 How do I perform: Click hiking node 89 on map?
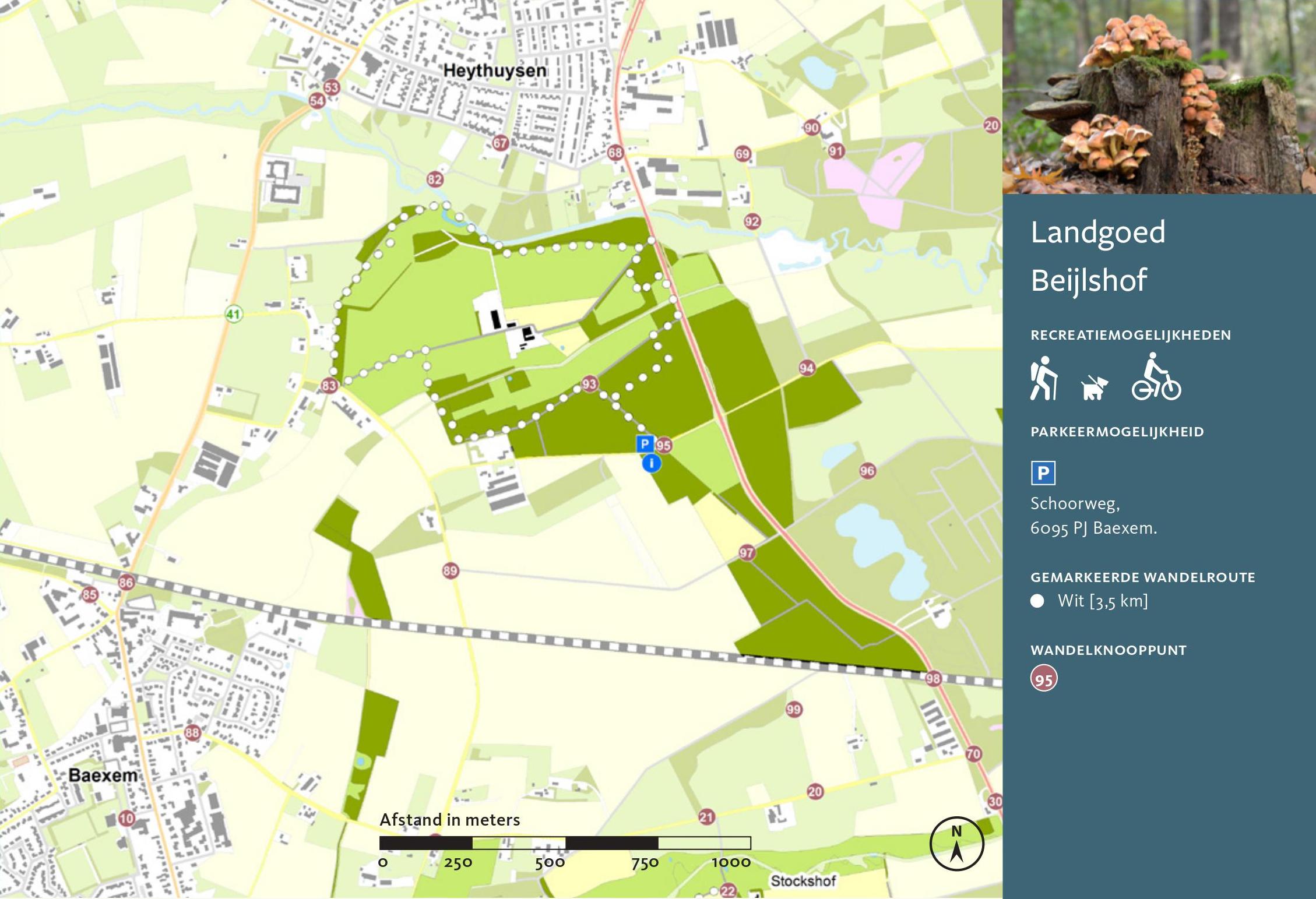(x=450, y=570)
